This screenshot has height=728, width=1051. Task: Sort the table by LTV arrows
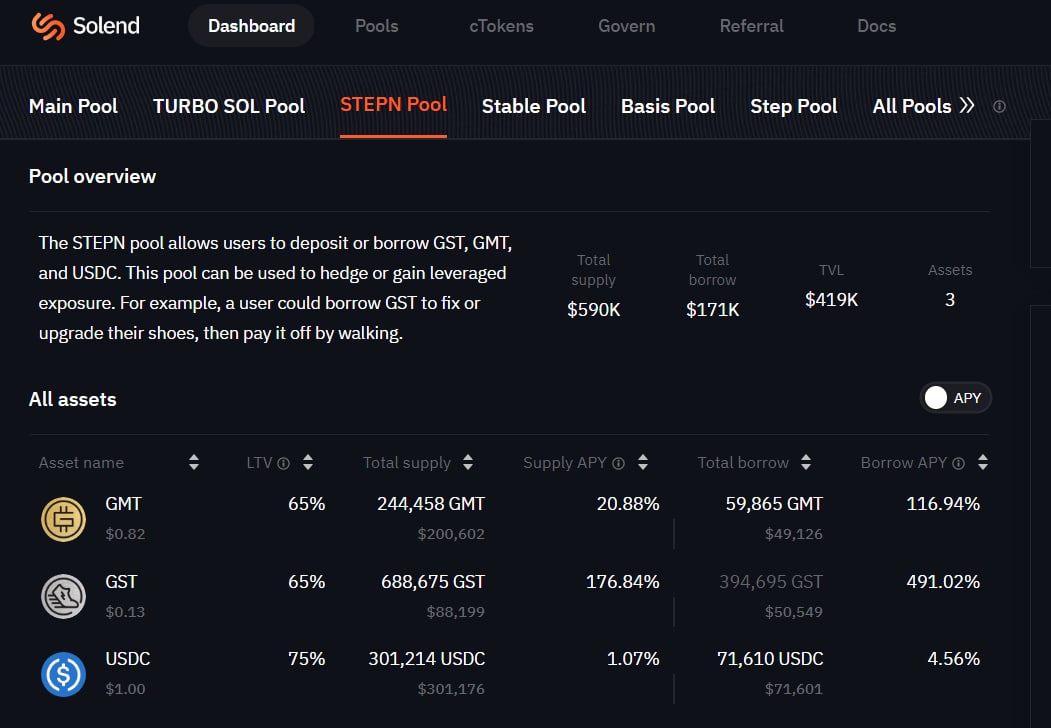pos(308,462)
